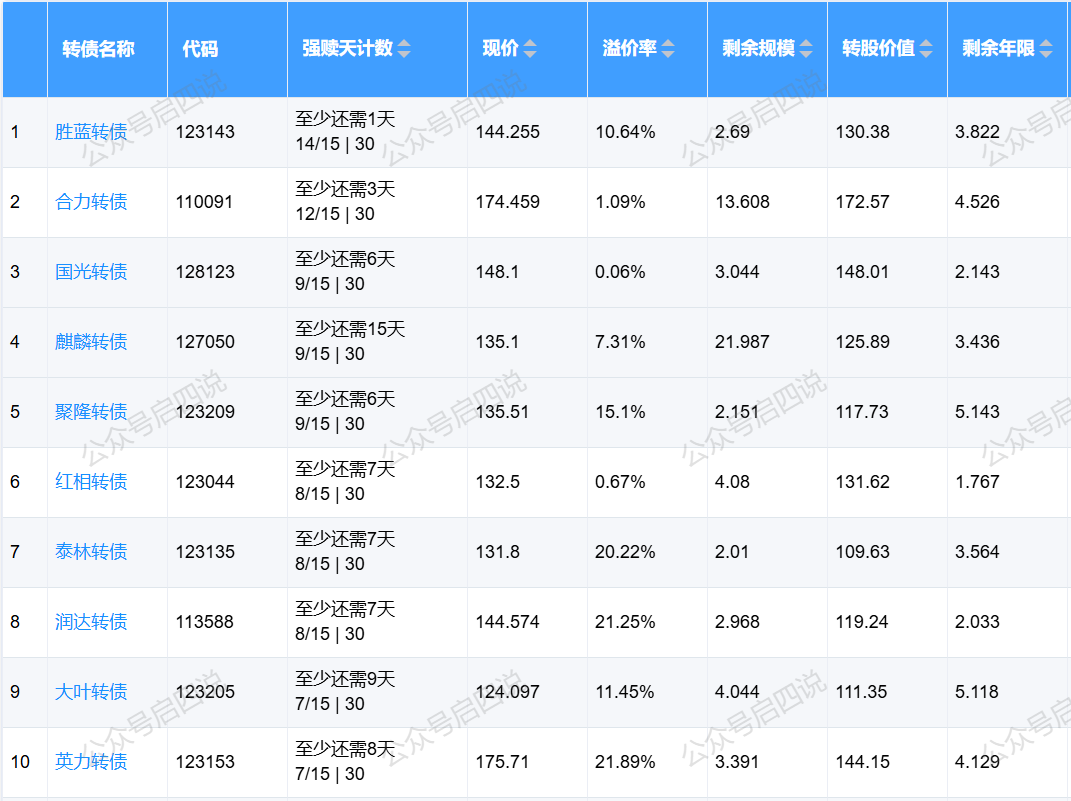Click sort icon beside 转股价值

coord(926,49)
